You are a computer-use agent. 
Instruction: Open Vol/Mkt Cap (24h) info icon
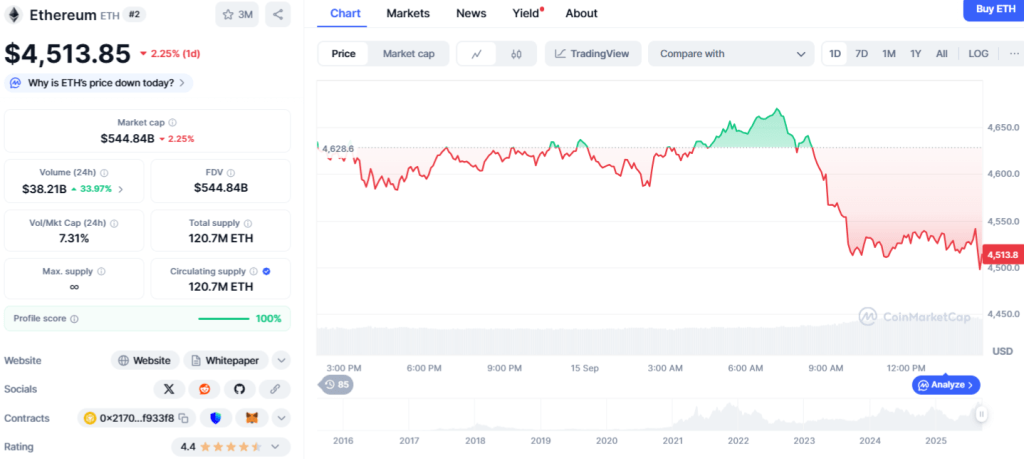(x=114, y=223)
